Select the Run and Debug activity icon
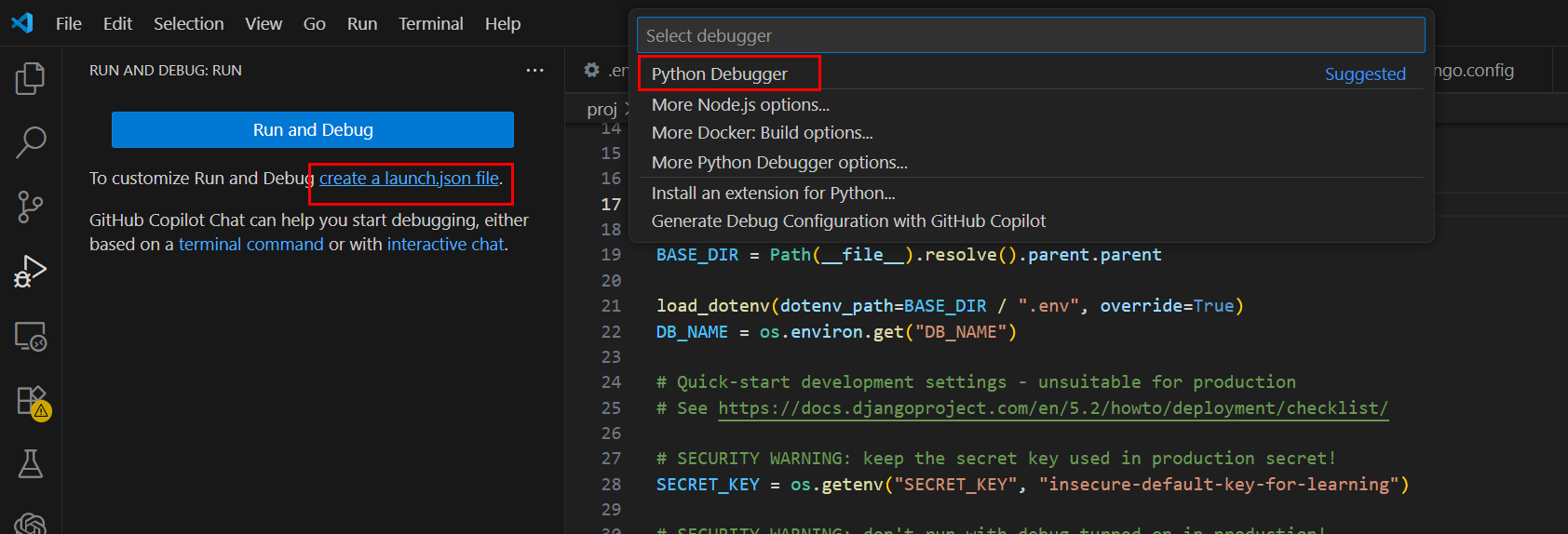Image resolution: width=1568 pixels, height=534 pixels. pyautogui.click(x=31, y=271)
